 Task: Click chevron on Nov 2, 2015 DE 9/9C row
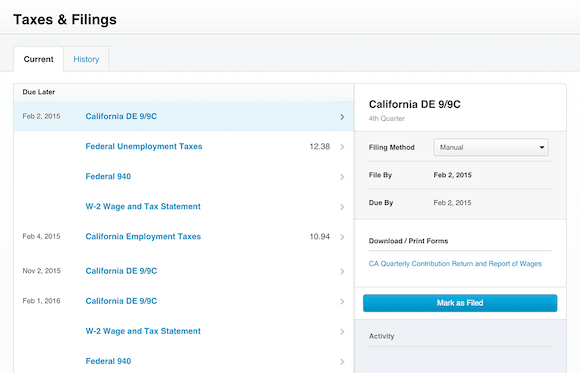click(x=342, y=271)
